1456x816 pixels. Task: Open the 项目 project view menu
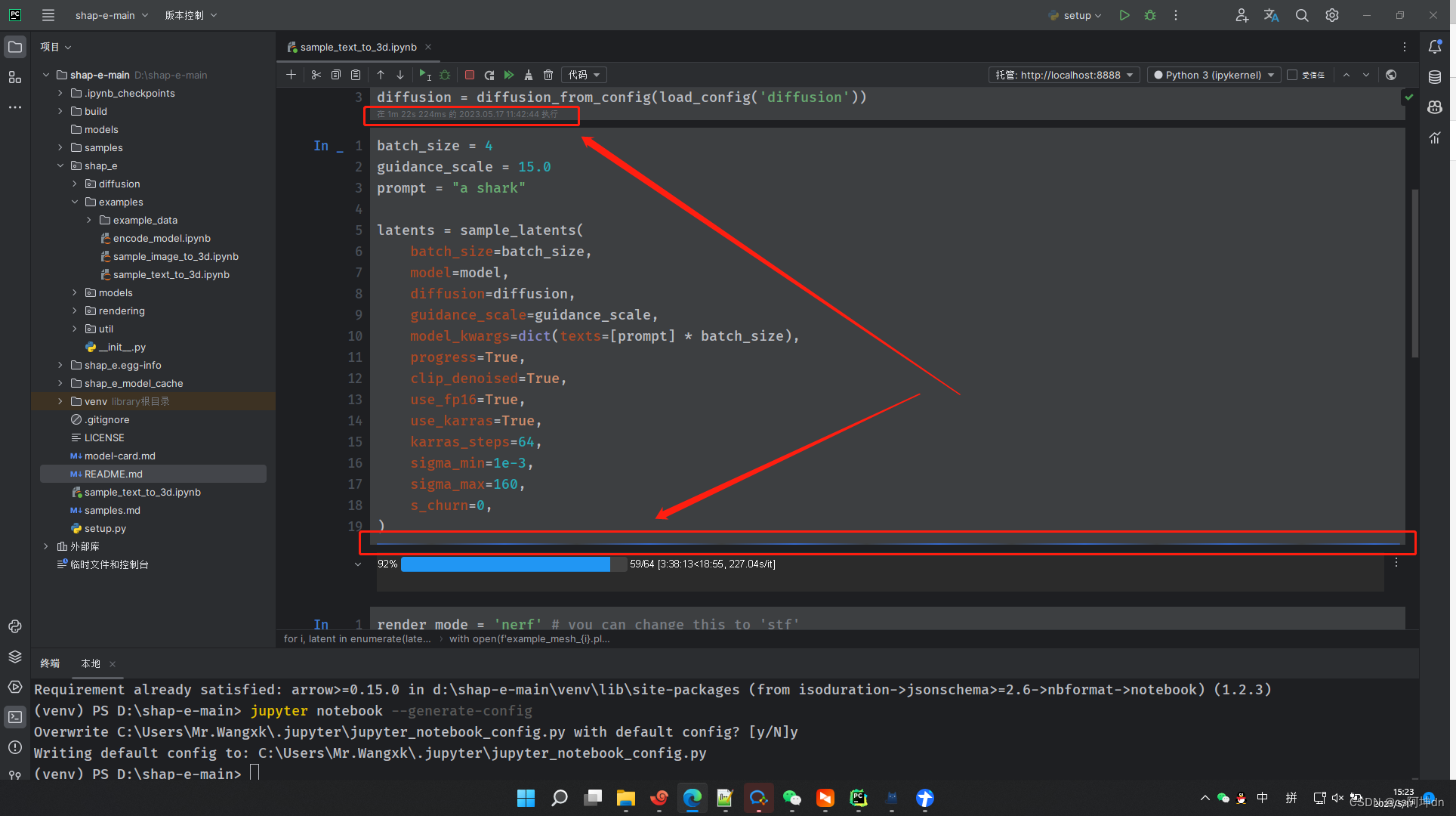pyautogui.click(x=56, y=47)
